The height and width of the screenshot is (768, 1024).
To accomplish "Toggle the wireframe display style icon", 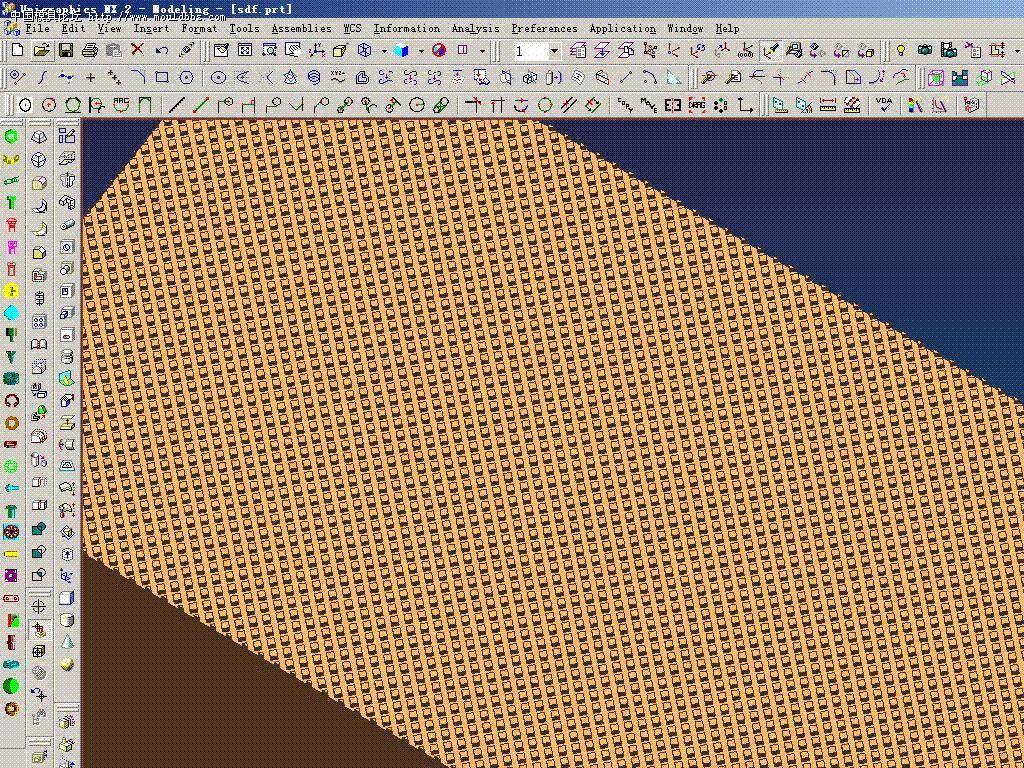I will [365, 50].
